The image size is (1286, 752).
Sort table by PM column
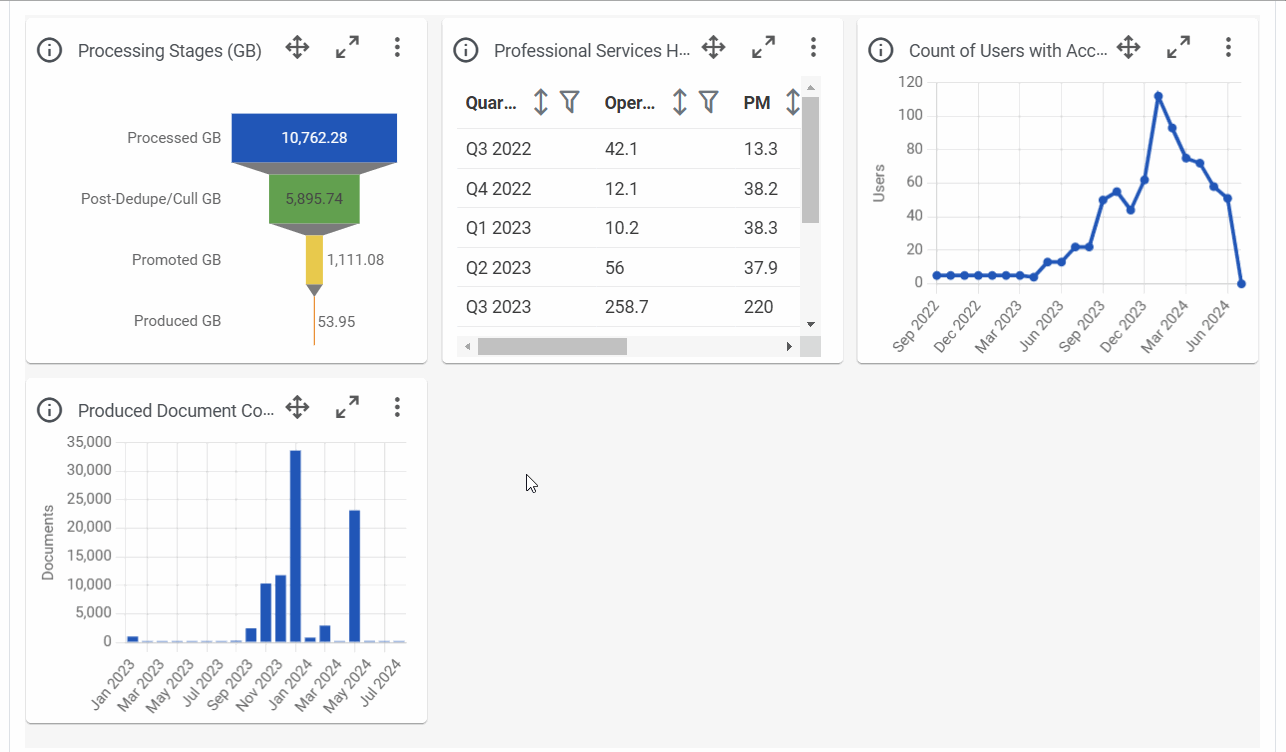[x=793, y=102]
